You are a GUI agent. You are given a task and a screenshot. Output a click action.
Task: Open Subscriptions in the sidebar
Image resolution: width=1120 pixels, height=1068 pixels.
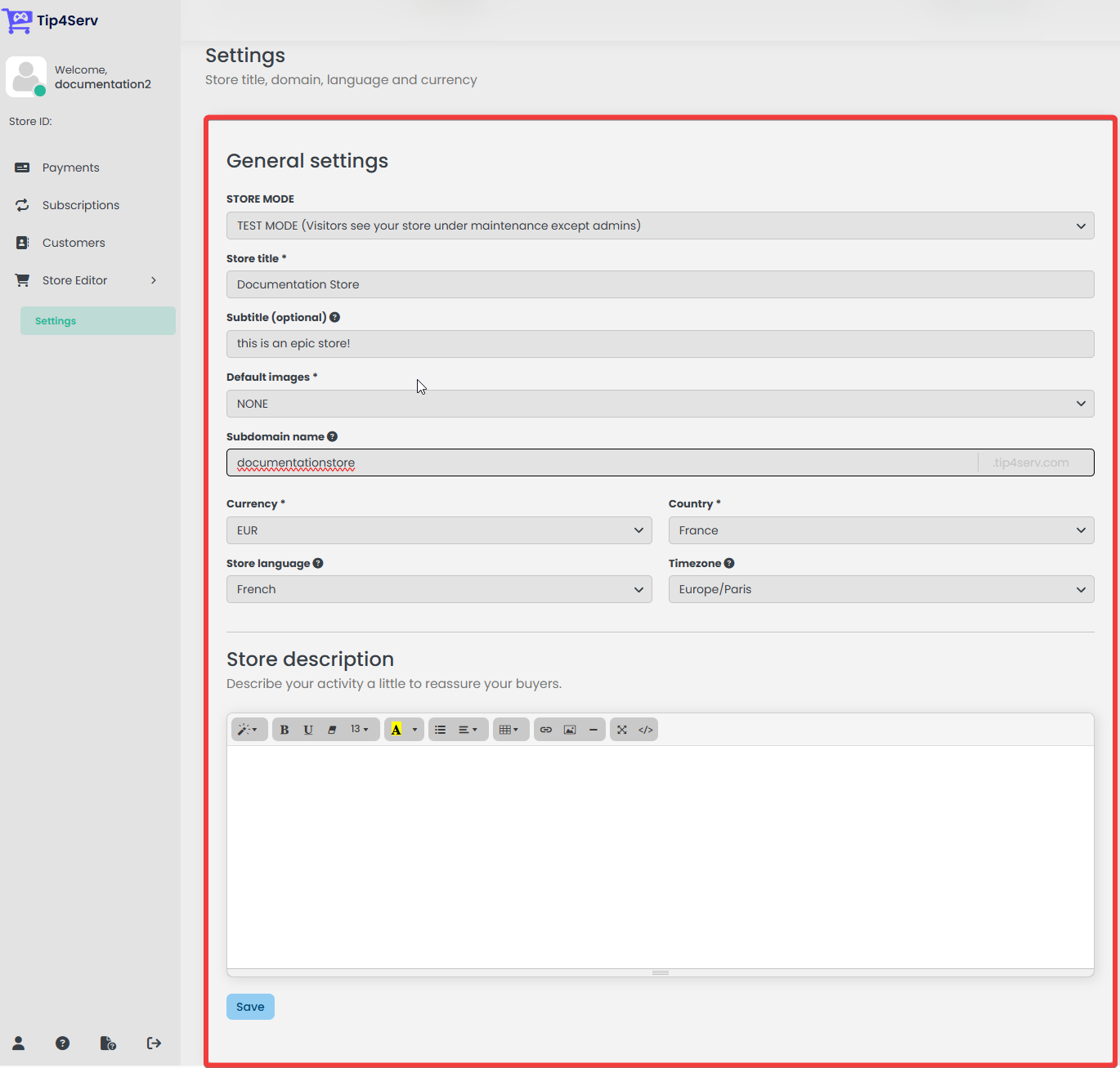80,205
